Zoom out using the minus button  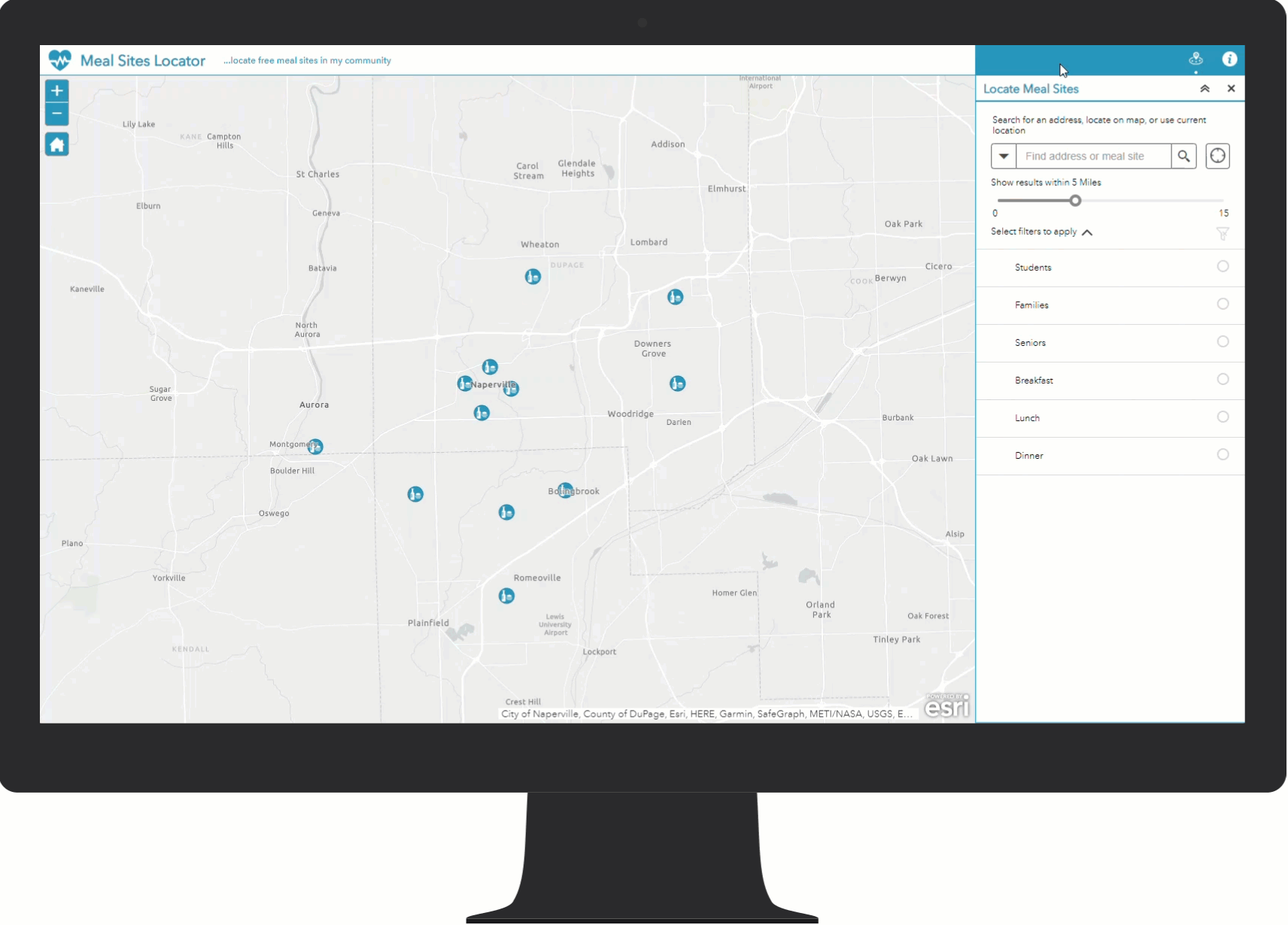(56, 113)
